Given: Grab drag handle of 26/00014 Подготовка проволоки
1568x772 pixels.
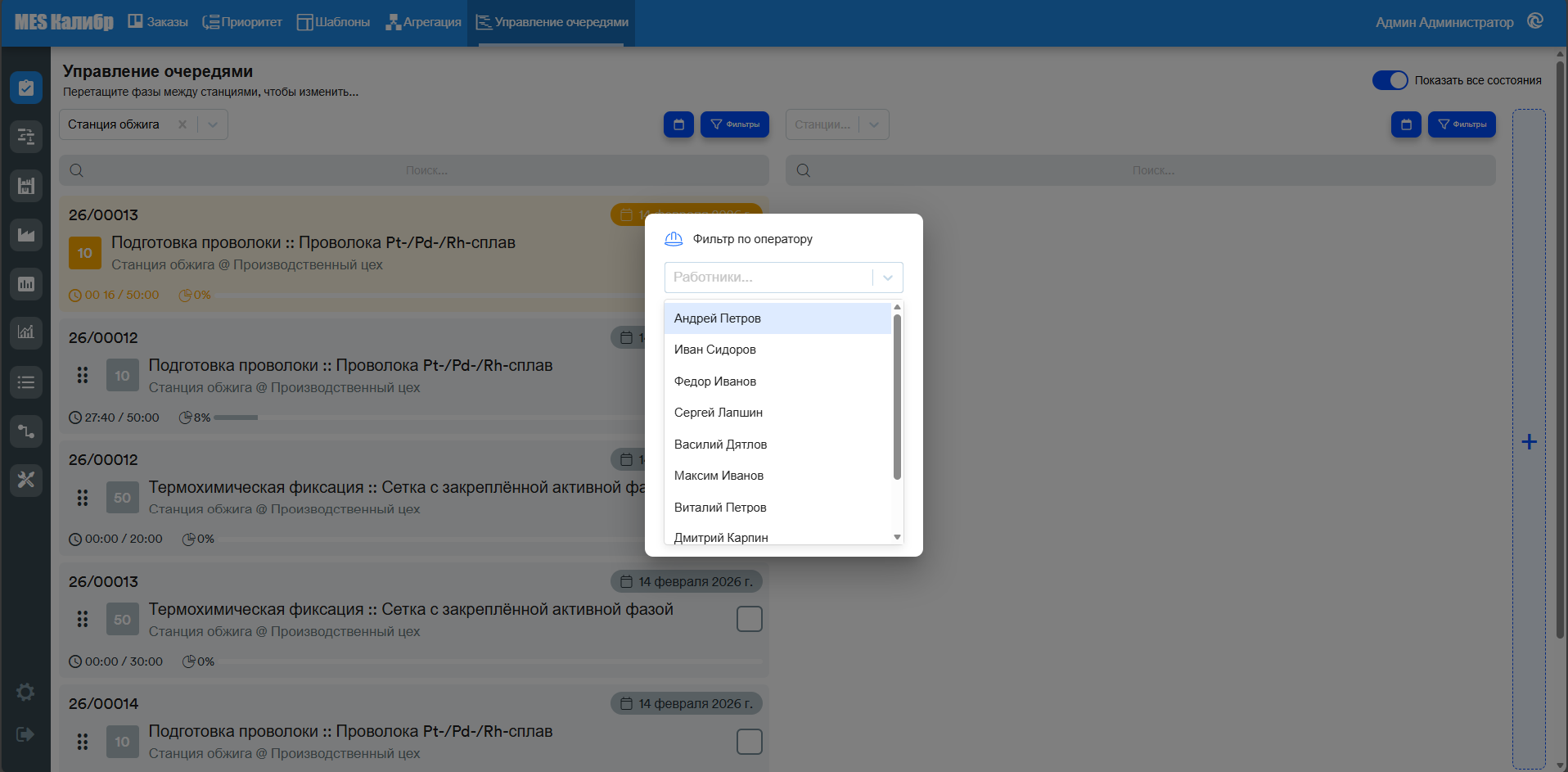Looking at the screenshot, I should click(x=83, y=742).
